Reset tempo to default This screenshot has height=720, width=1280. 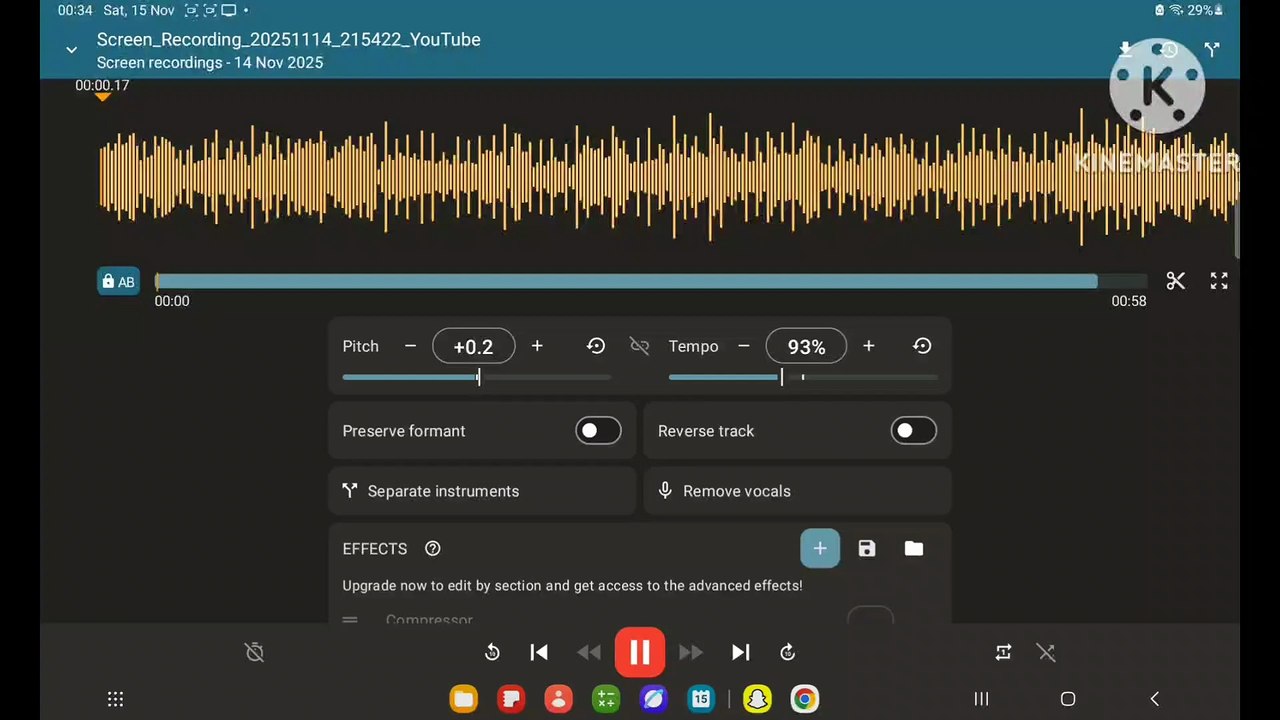point(922,346)
